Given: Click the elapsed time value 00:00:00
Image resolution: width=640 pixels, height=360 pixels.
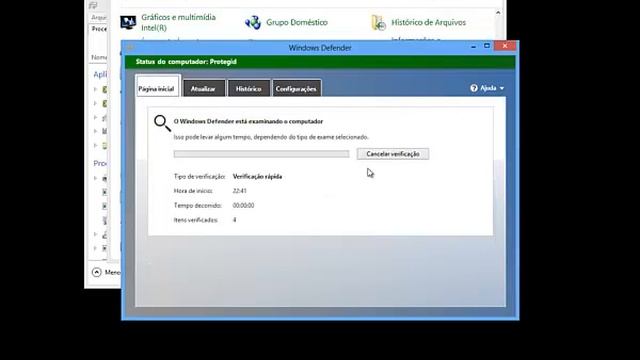Looking at the screenshot, I should click(x=243, y=205).
